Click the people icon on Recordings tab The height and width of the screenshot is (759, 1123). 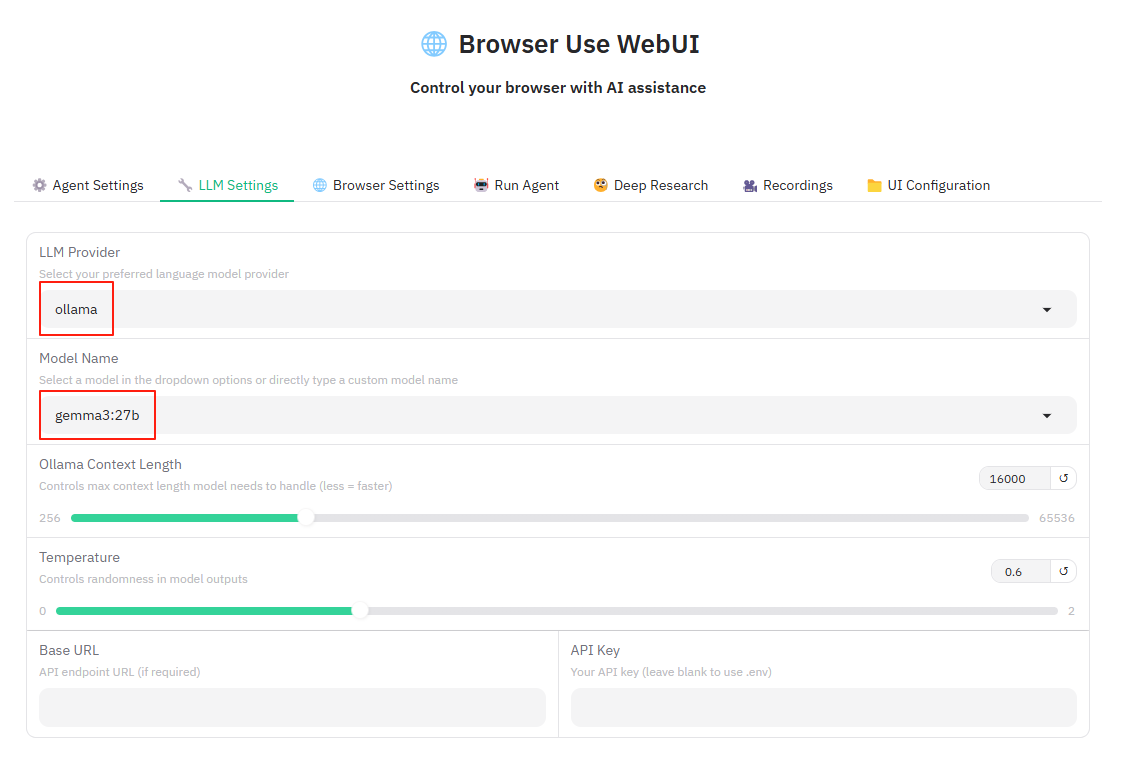point(749,185)
